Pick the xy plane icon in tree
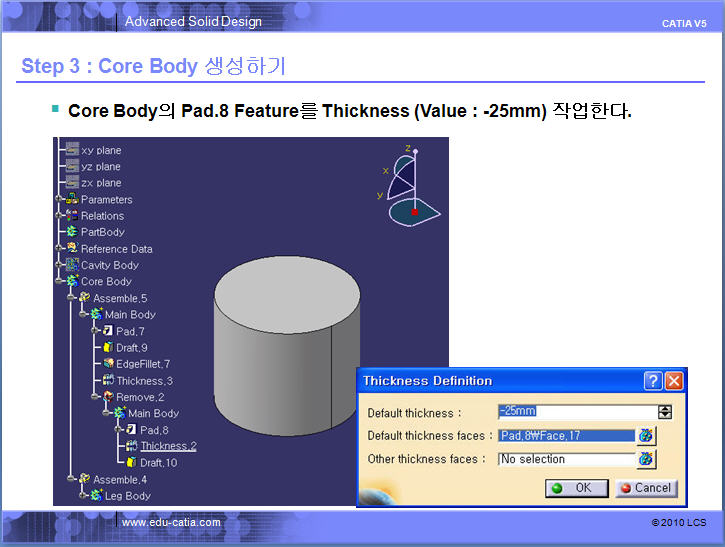Screen dimensions: 725x547 pyautogui.click(x=72, y=150)
